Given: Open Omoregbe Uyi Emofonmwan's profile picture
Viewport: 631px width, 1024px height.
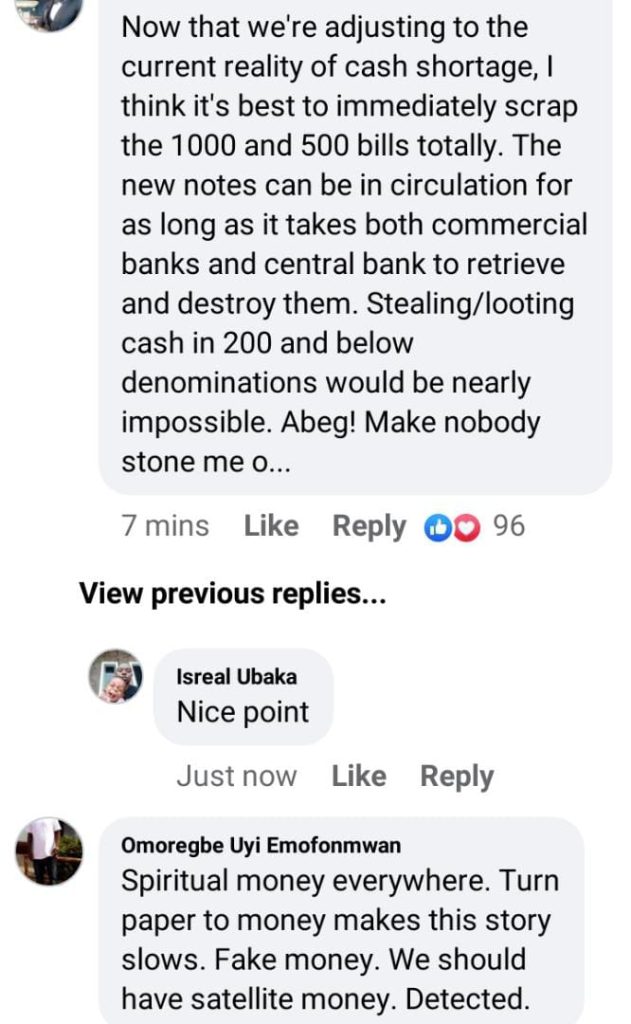Looking at the screenshot, I should pyautogui.click(x=49, y=851).
